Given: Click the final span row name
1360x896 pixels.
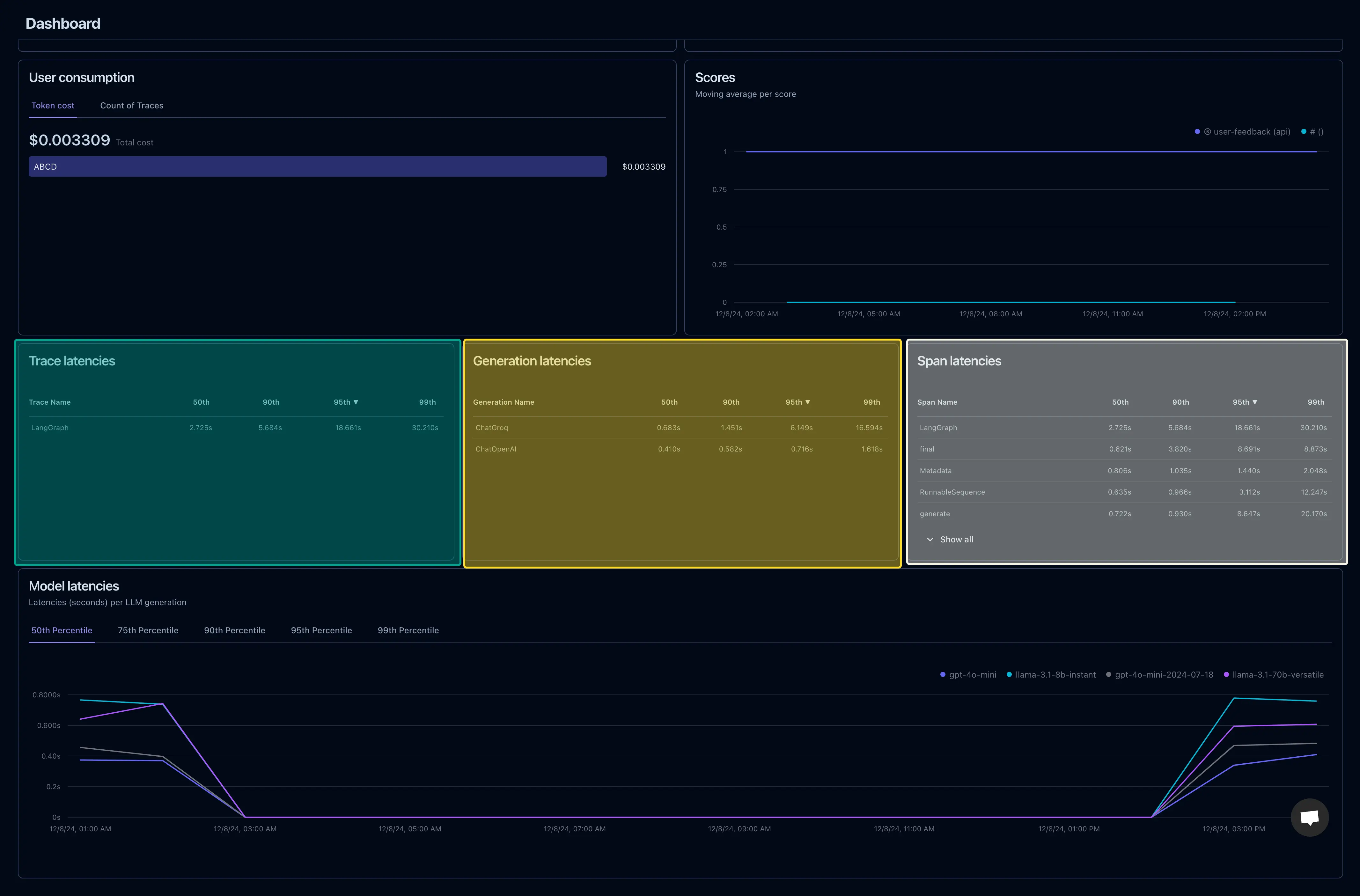Looking at the screenshot, I should [927, 449].
